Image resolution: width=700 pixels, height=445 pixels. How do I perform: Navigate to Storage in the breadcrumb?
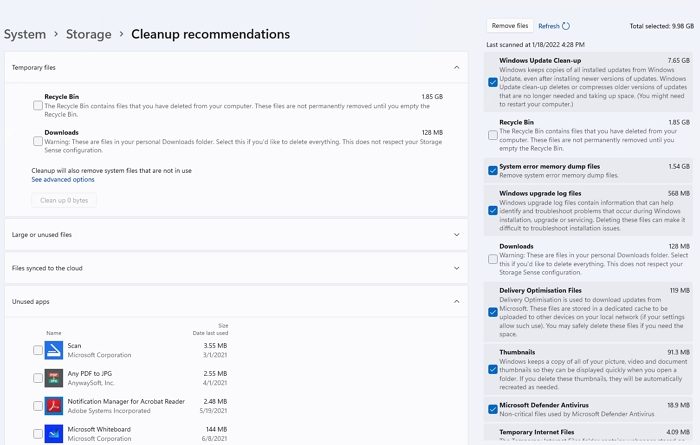[89, 34]
